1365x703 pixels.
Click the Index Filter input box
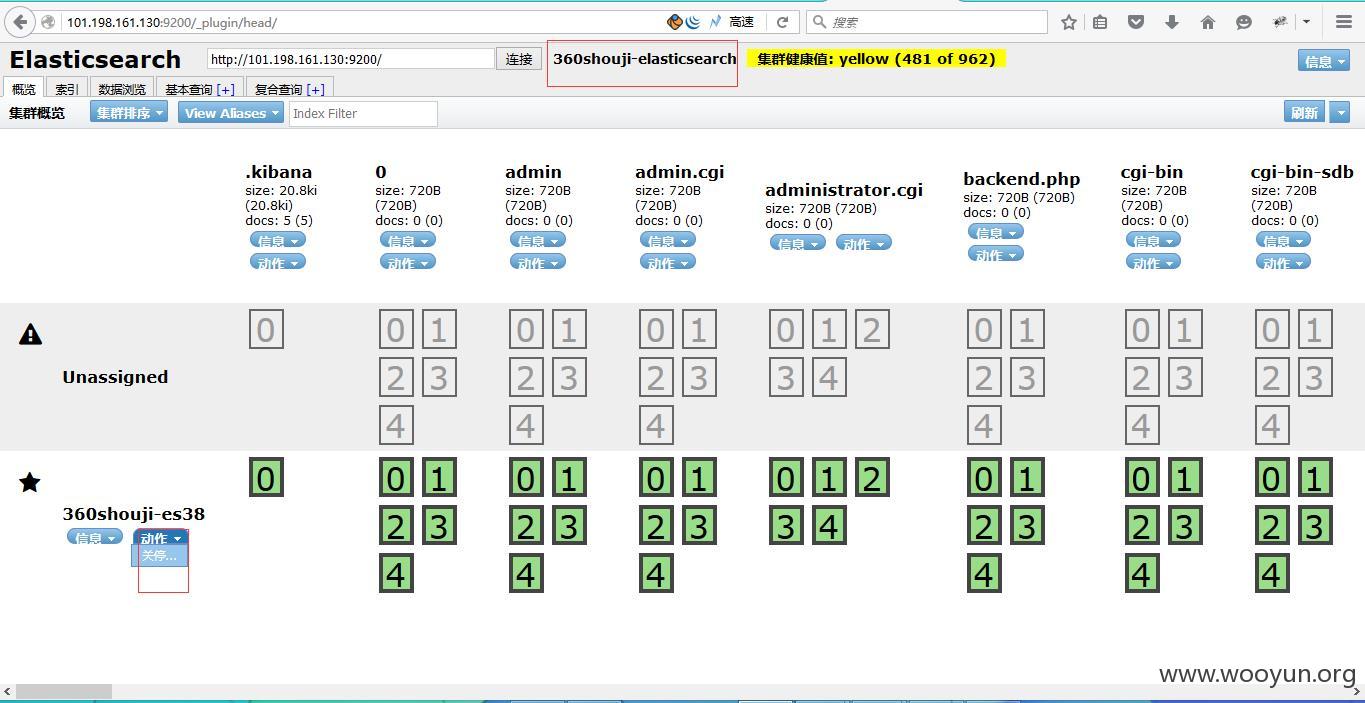363,113
